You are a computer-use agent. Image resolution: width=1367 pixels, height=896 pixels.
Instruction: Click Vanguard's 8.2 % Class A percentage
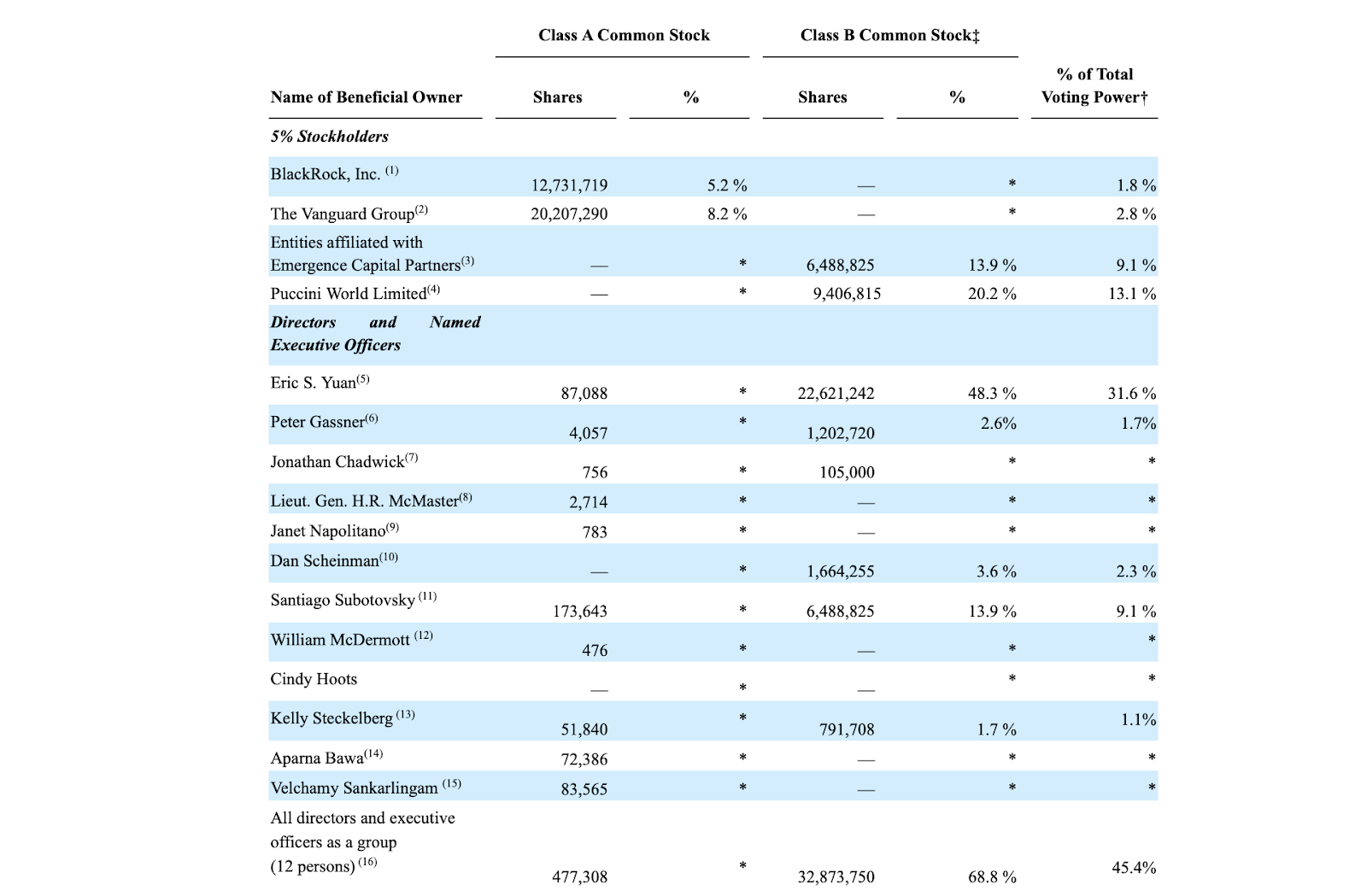point(727,214)
